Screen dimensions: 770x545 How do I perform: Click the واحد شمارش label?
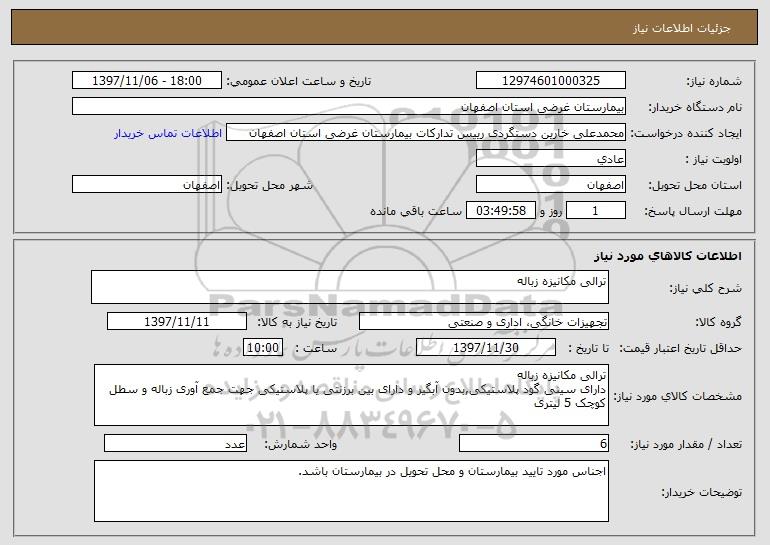301,444
